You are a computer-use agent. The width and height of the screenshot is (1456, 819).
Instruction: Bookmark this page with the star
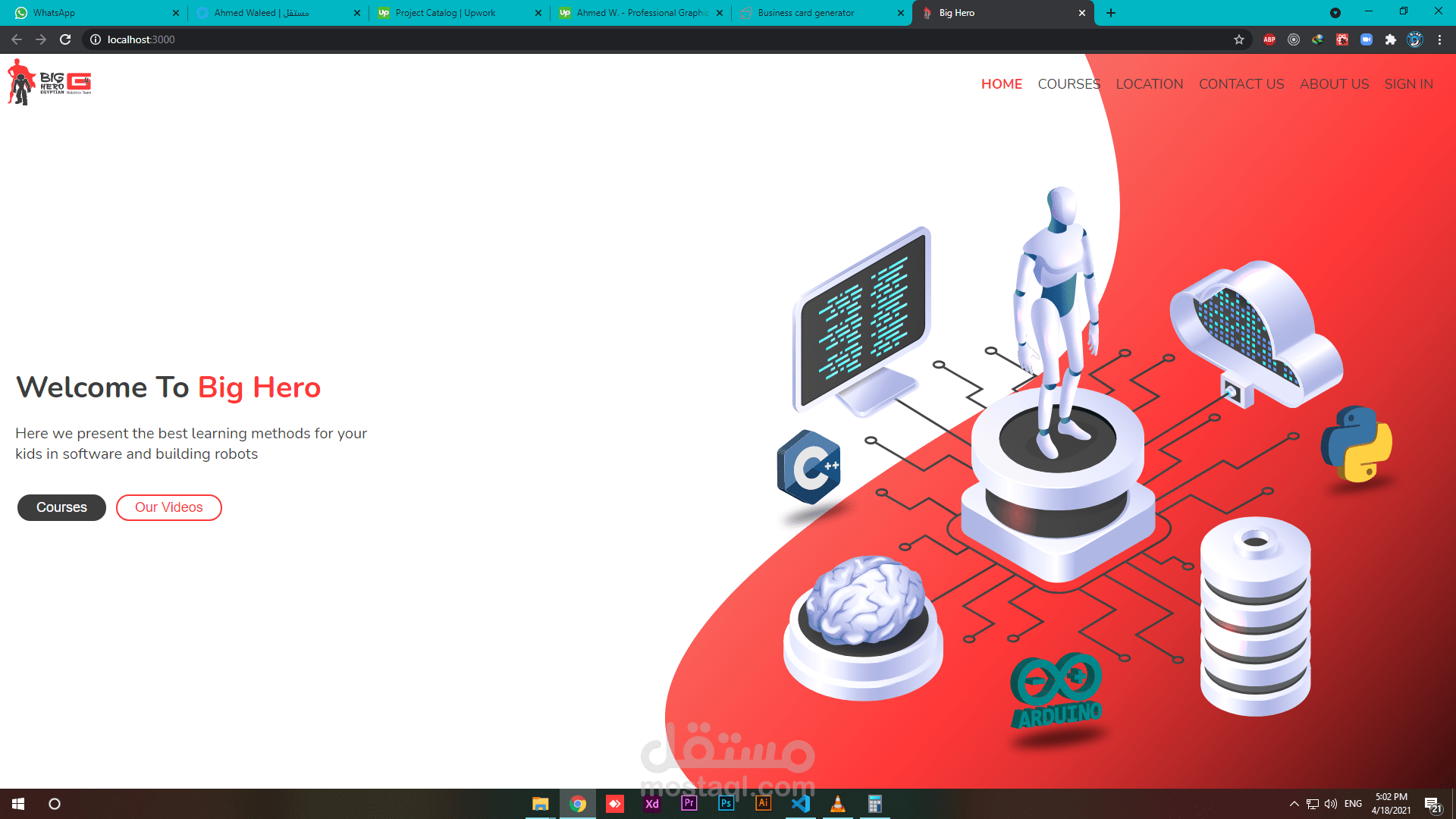coord(1239,39)
